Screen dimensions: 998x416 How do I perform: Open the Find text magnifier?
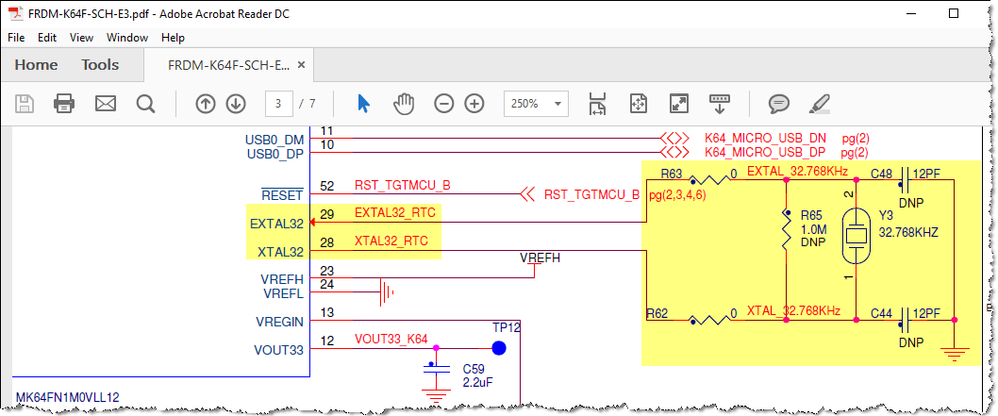146,103
